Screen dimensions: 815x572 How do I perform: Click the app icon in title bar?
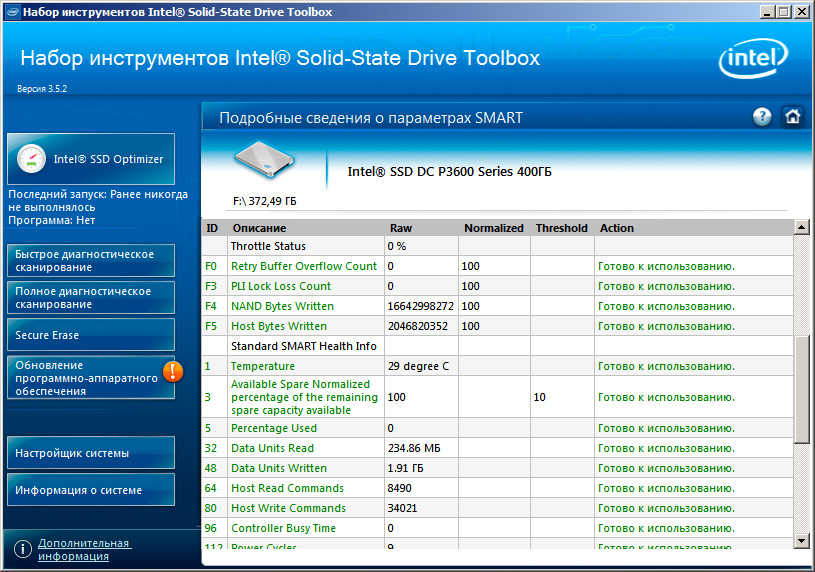click(12, 11)
